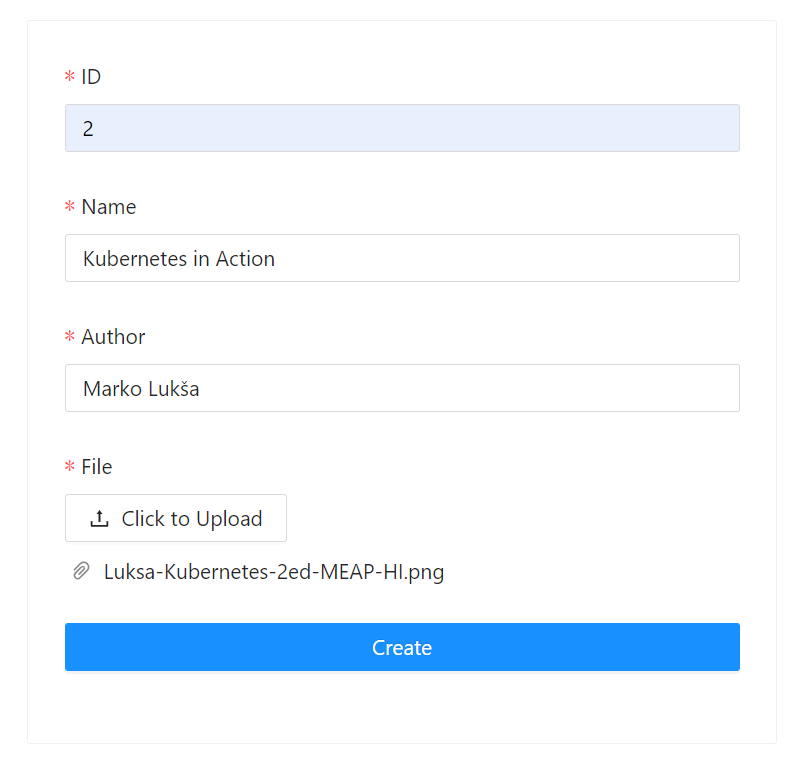Click the "Click to Upload" label text
The width and height of the screenshot is (800, 766).
[x=192, y=519]
